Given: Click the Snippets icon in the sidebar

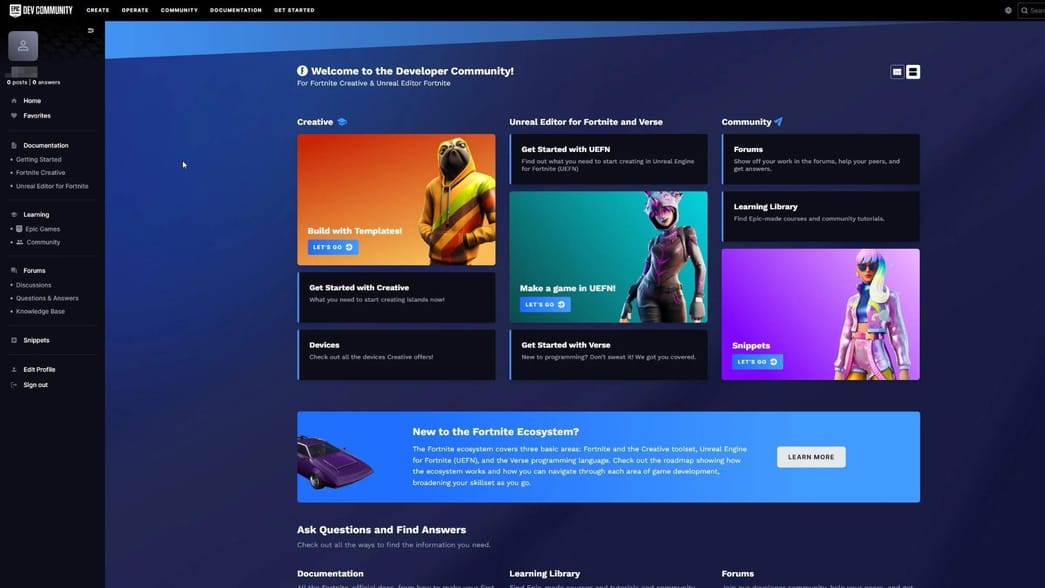Looking at the screenshot, I should coord(14,340).
